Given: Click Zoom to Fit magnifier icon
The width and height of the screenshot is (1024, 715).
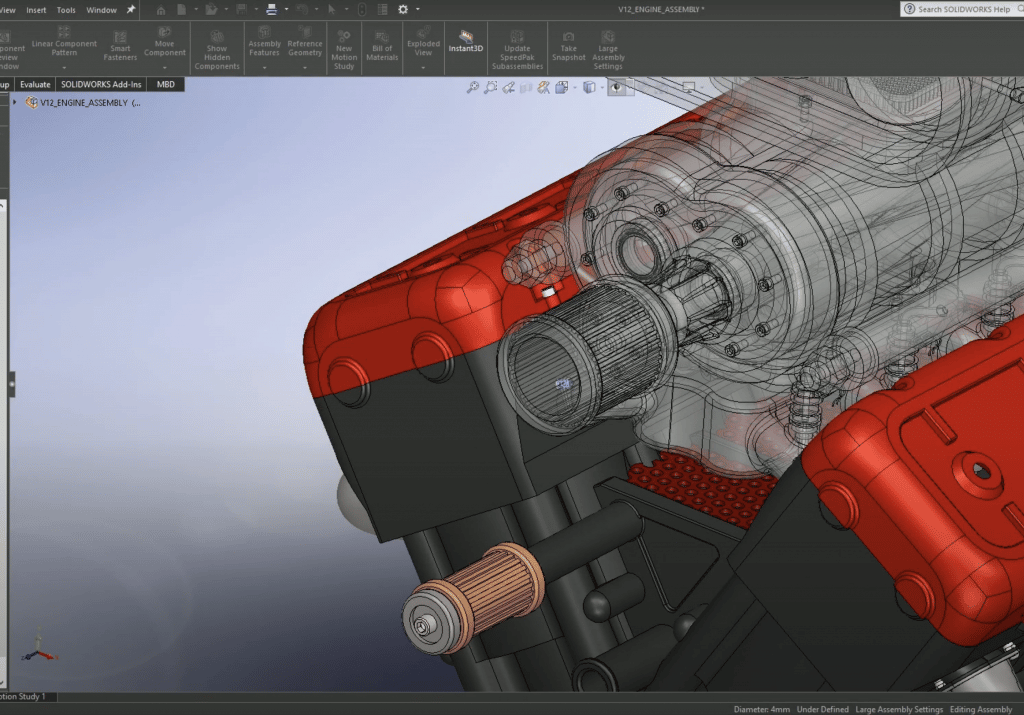Looking at the screenshot, I should (x=473, y=88).
